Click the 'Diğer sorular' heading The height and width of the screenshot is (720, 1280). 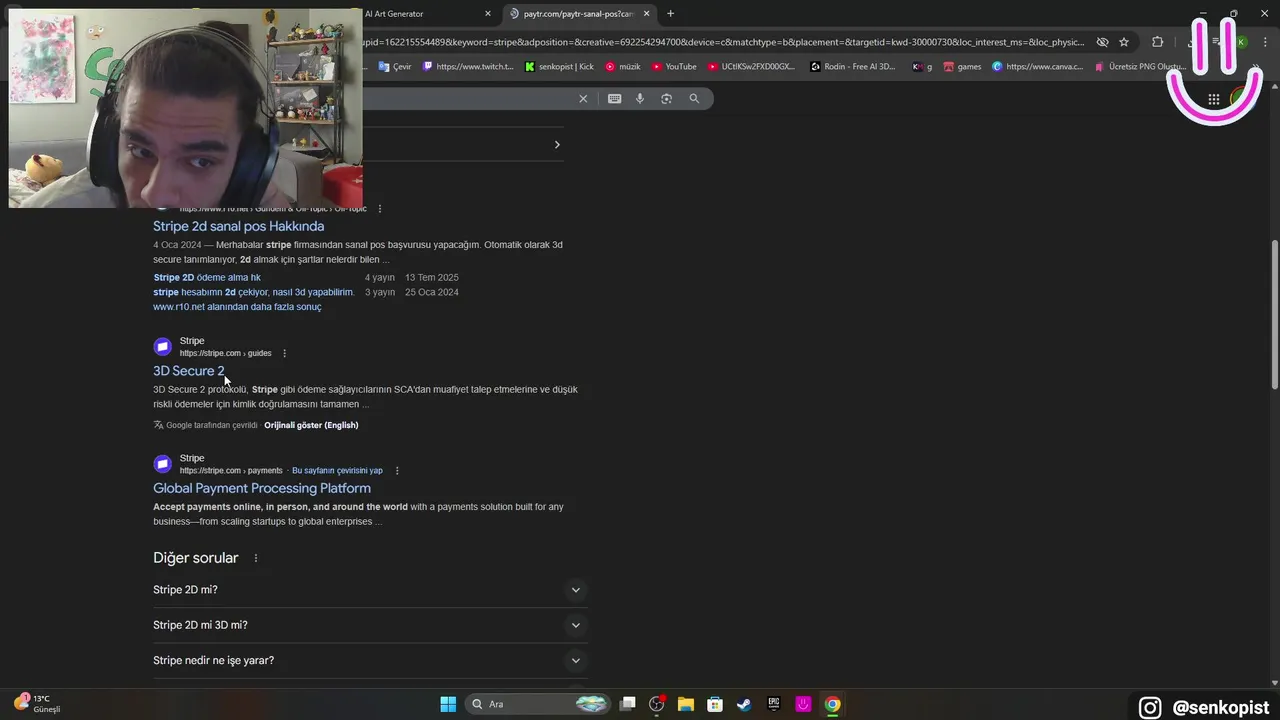coord(196,558)
